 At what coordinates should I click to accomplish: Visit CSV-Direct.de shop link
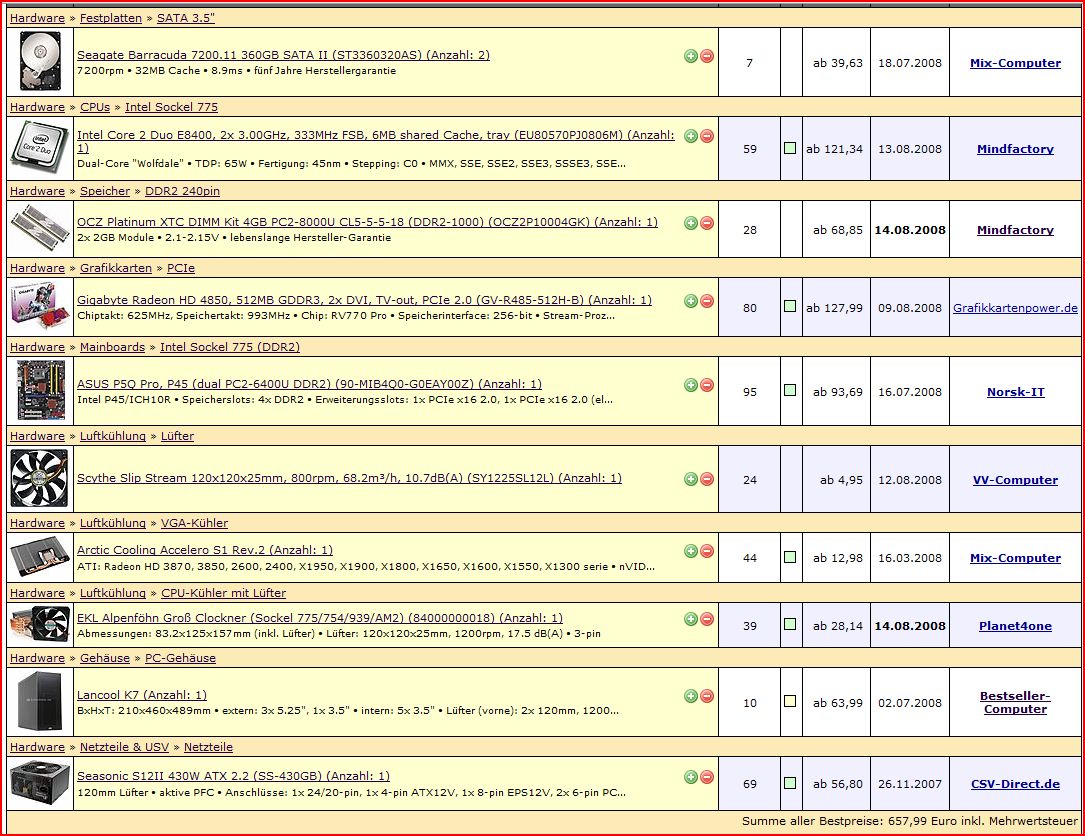tap(1015, 784)
